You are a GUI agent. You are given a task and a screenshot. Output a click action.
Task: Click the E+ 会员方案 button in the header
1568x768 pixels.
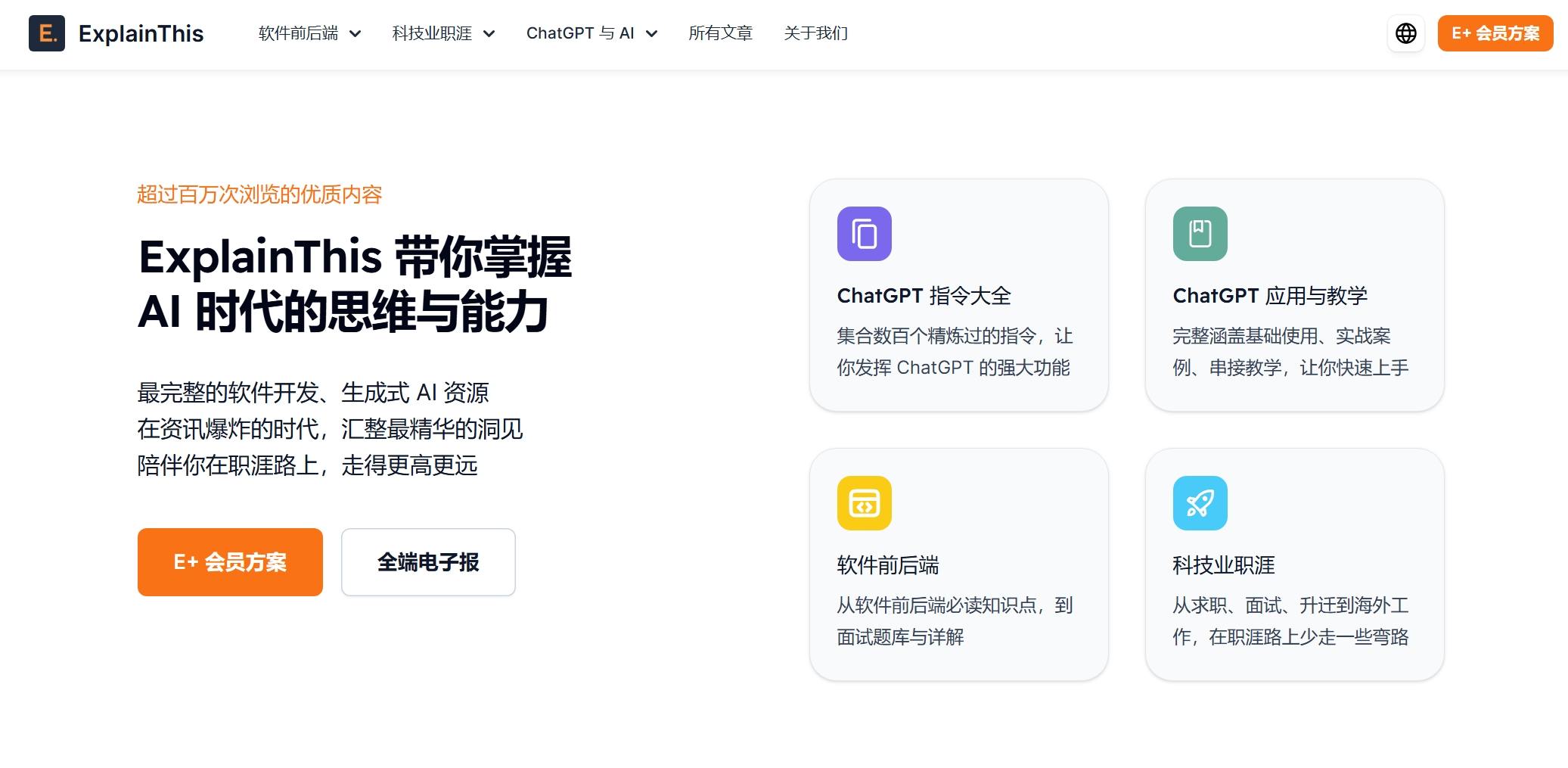1495,33
